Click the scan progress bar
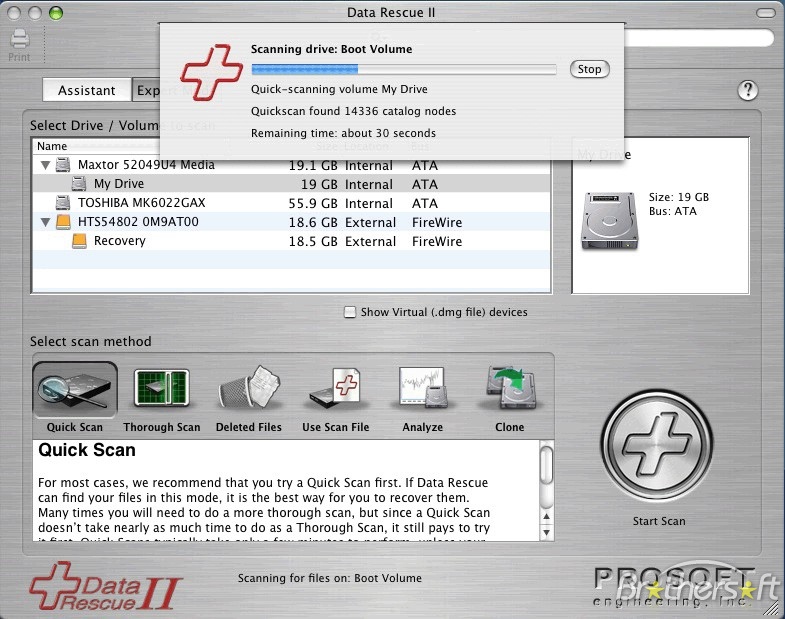Screen dimensions: 785x619 (404, 69)
